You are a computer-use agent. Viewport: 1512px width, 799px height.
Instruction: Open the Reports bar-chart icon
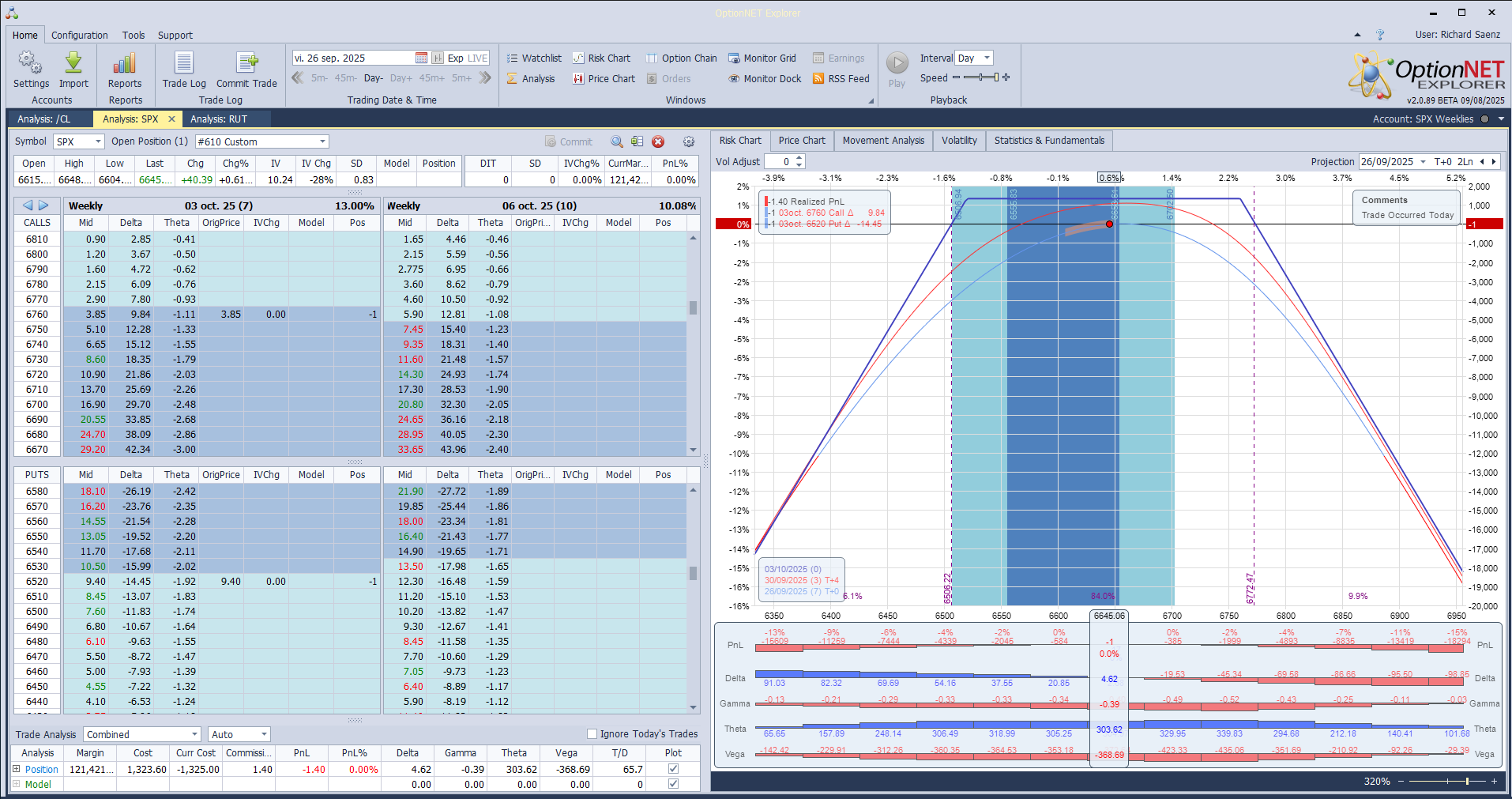point(125,70)
